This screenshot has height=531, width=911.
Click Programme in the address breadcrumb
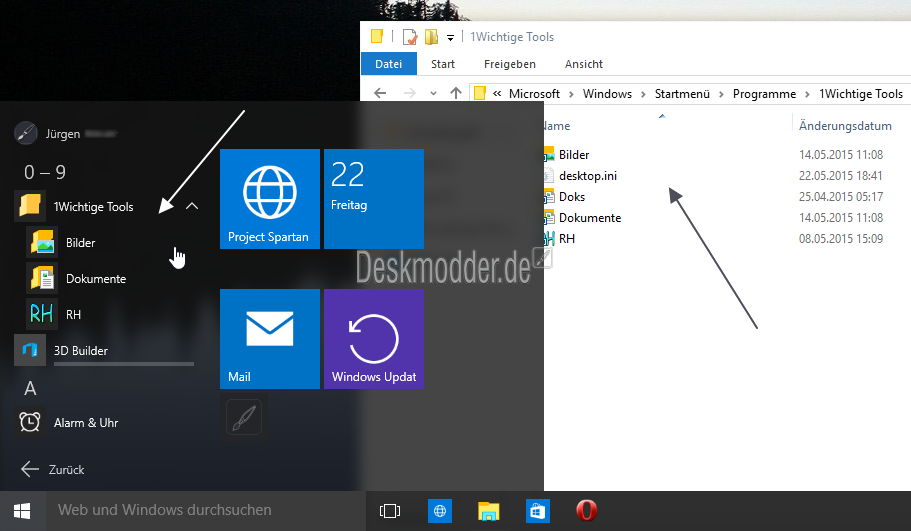tap(764, 94)
